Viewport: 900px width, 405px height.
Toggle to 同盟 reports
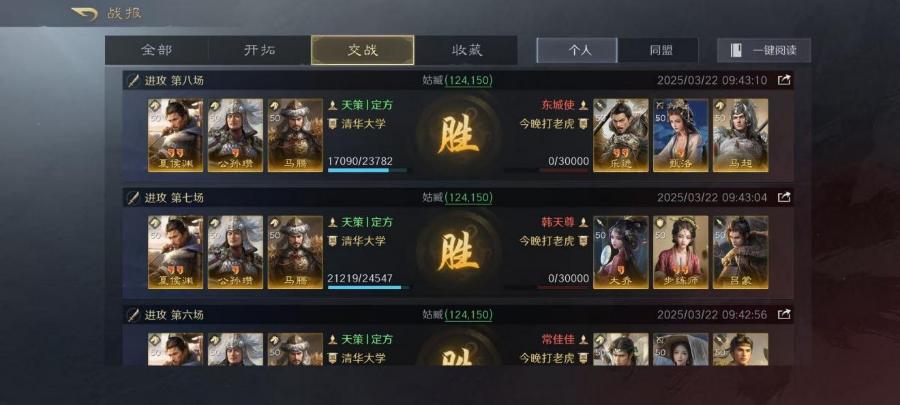click(658, 50)
